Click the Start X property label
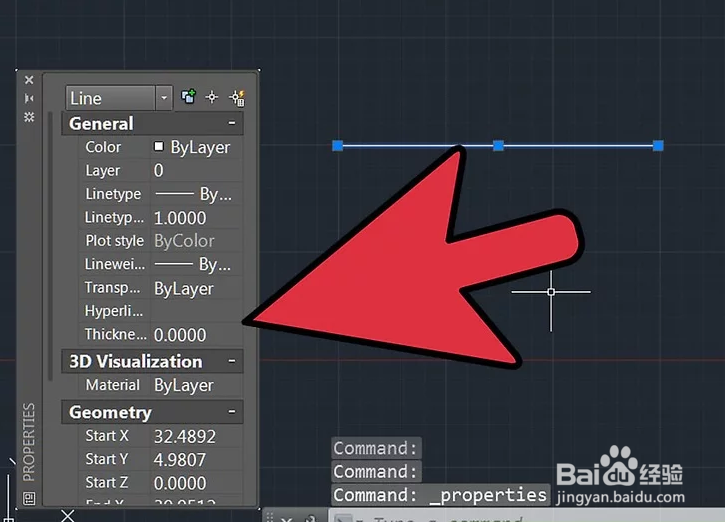725x522 pixels. (107, 436)
